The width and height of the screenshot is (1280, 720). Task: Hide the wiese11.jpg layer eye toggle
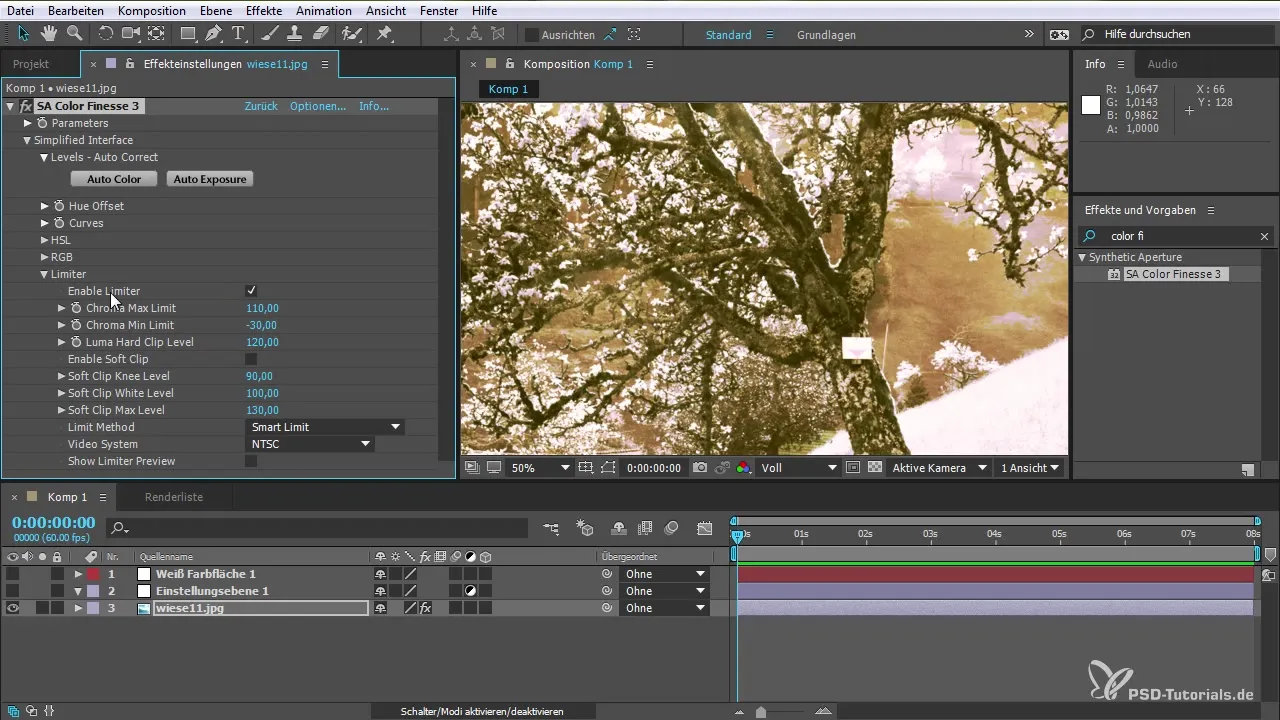coord(12,608)
